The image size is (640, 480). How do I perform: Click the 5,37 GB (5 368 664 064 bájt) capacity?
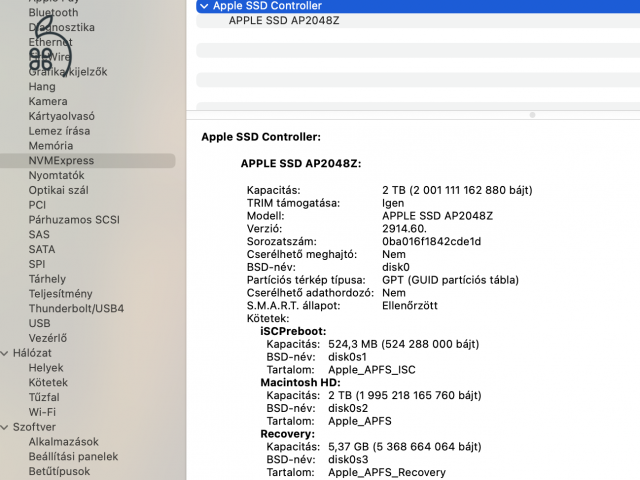(x=405, y=447)
